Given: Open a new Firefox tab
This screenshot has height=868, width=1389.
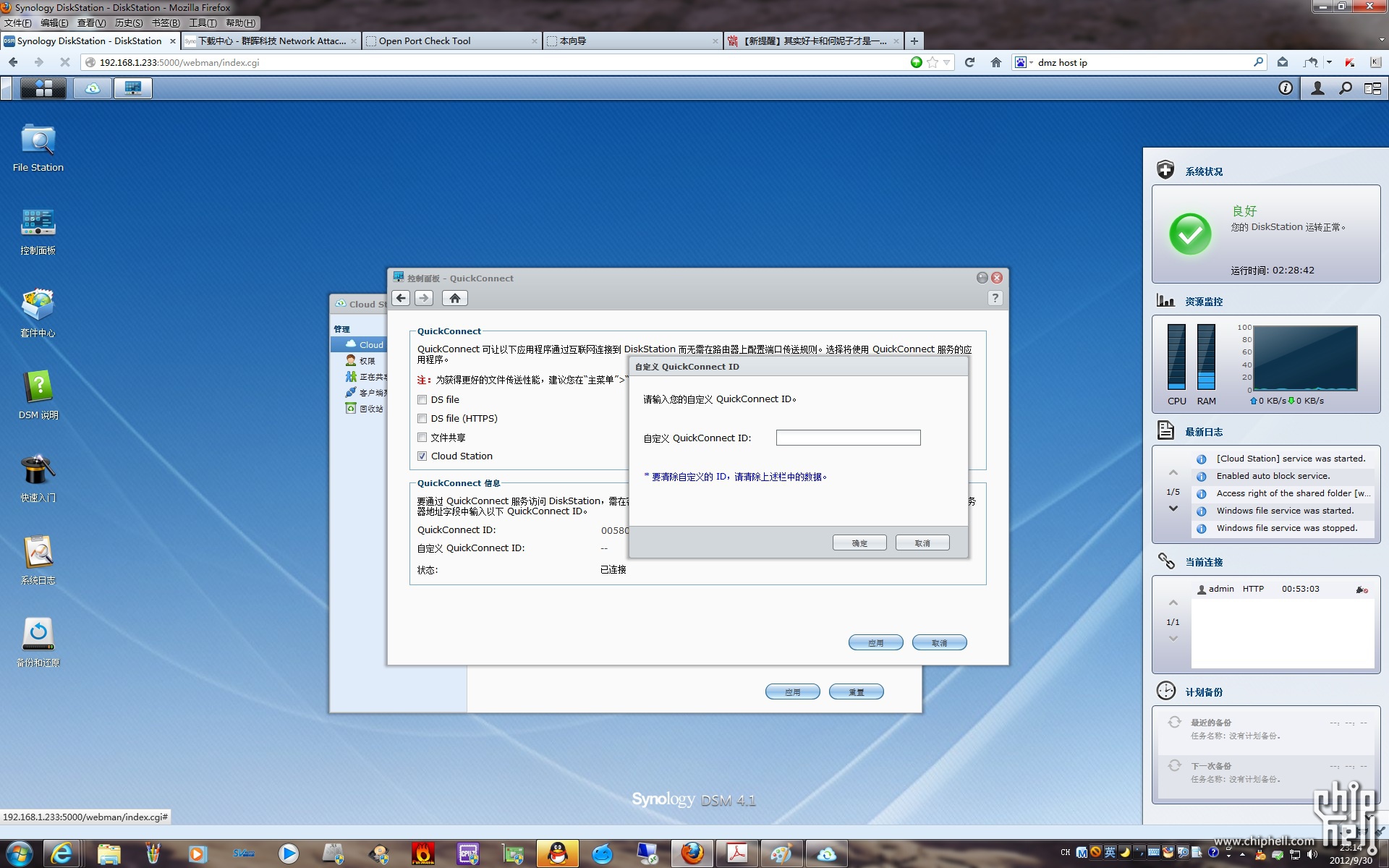Looking at the screenshot, I should coord(914,41).
